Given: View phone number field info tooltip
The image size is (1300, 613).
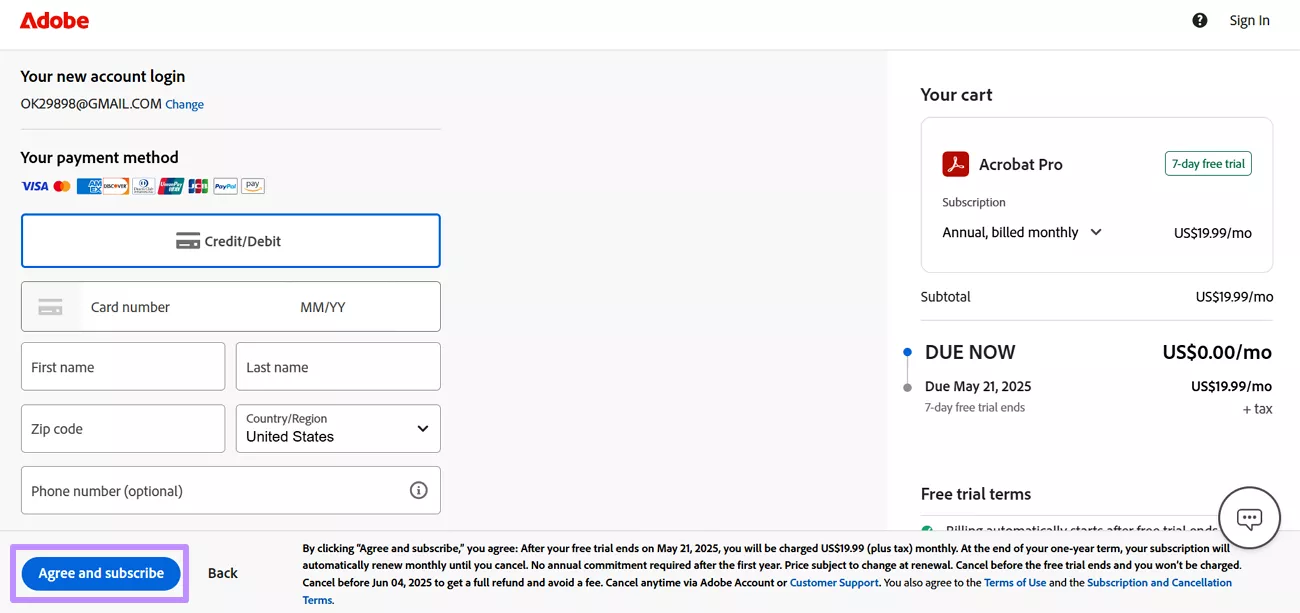Looking at the screenshot, I should coord(421,490).
